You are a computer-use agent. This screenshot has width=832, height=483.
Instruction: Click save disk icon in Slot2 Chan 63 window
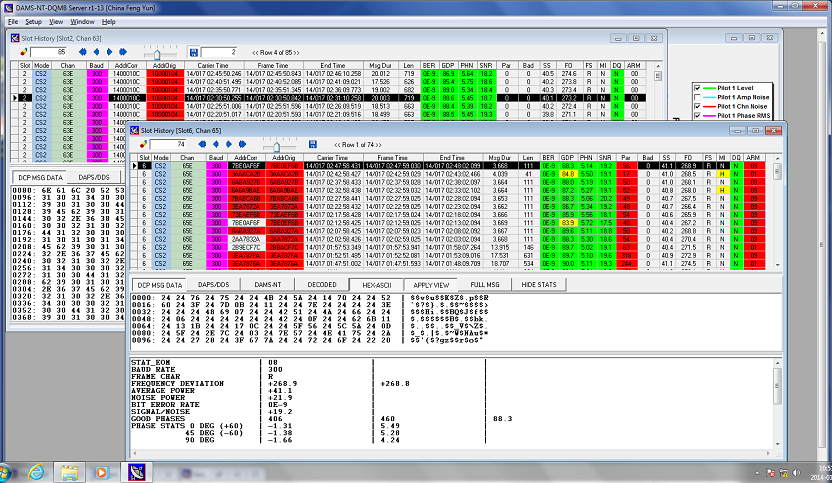pos(194,52)
